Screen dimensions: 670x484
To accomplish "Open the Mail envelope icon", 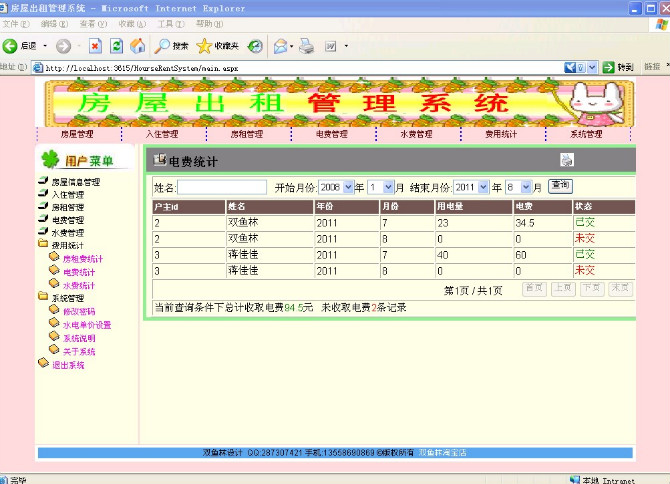I will pos(280,46).
